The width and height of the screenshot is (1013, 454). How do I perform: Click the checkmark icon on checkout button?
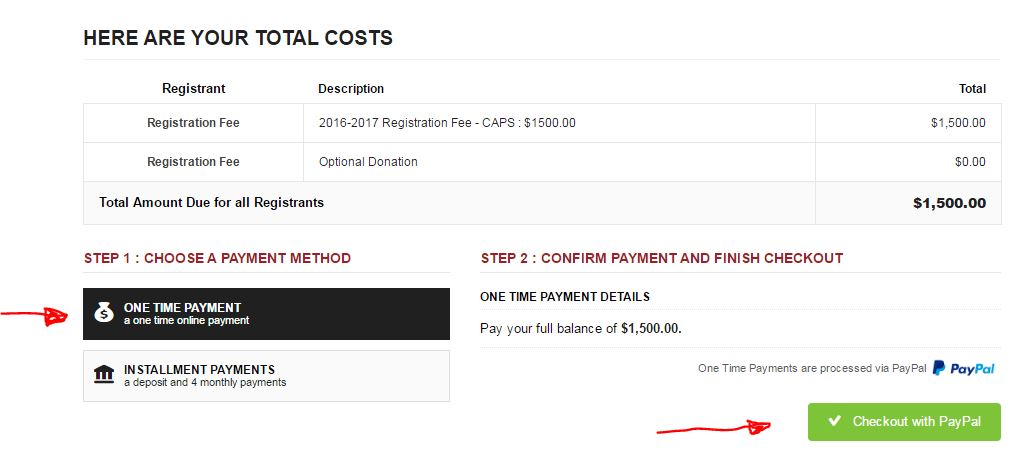(834, 422)
